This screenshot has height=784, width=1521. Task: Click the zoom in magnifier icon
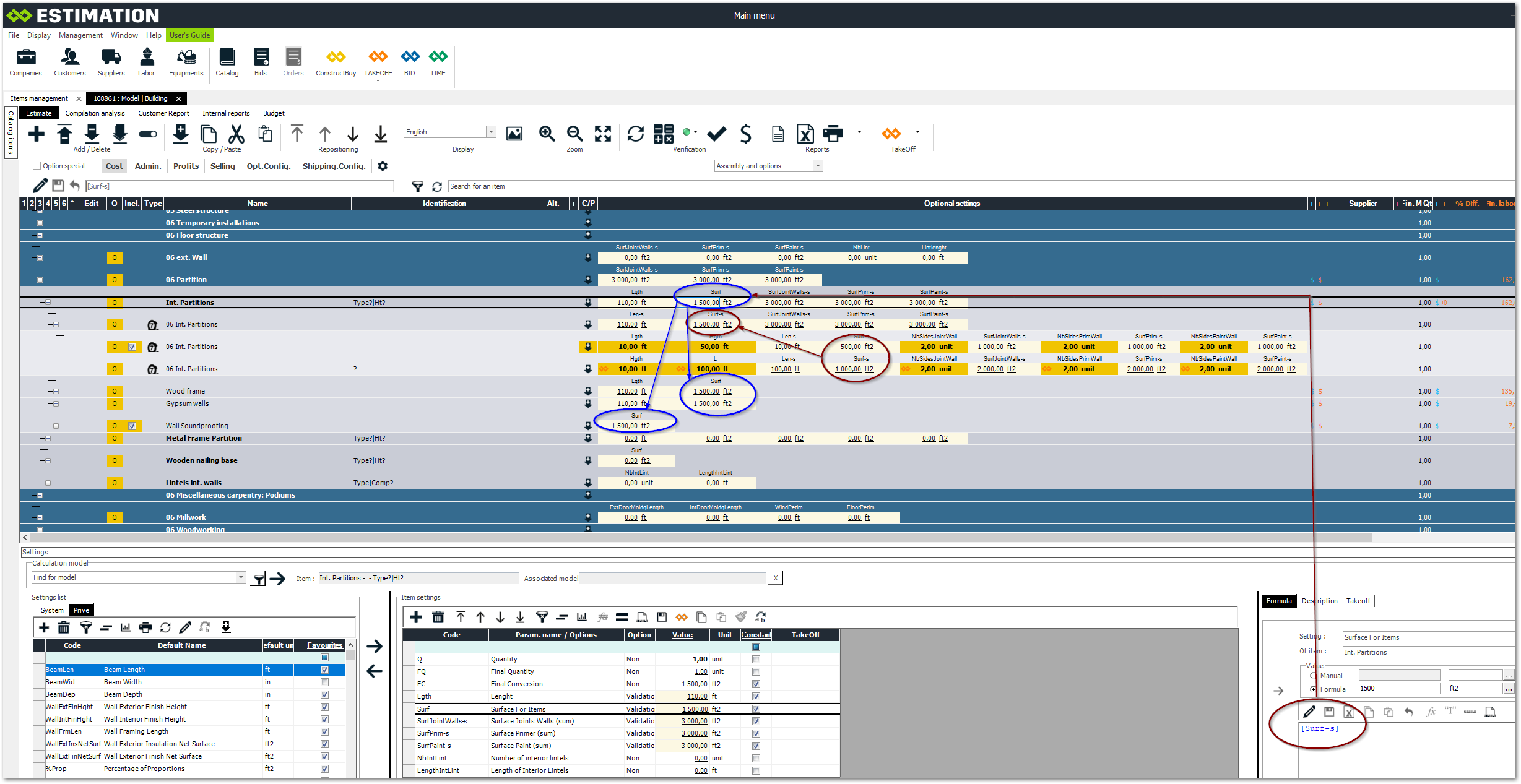[x=547, y=133]
